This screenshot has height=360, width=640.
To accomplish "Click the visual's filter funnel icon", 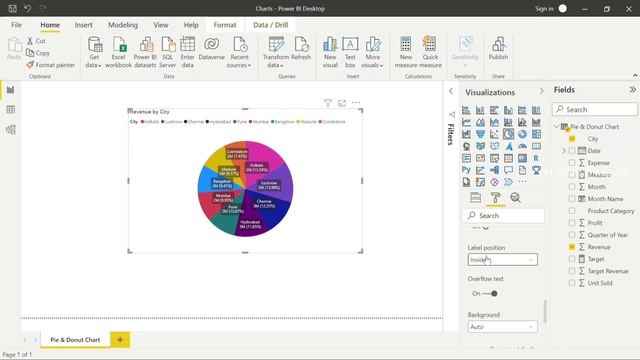I will pyautogui.click(x=327, y=103).
